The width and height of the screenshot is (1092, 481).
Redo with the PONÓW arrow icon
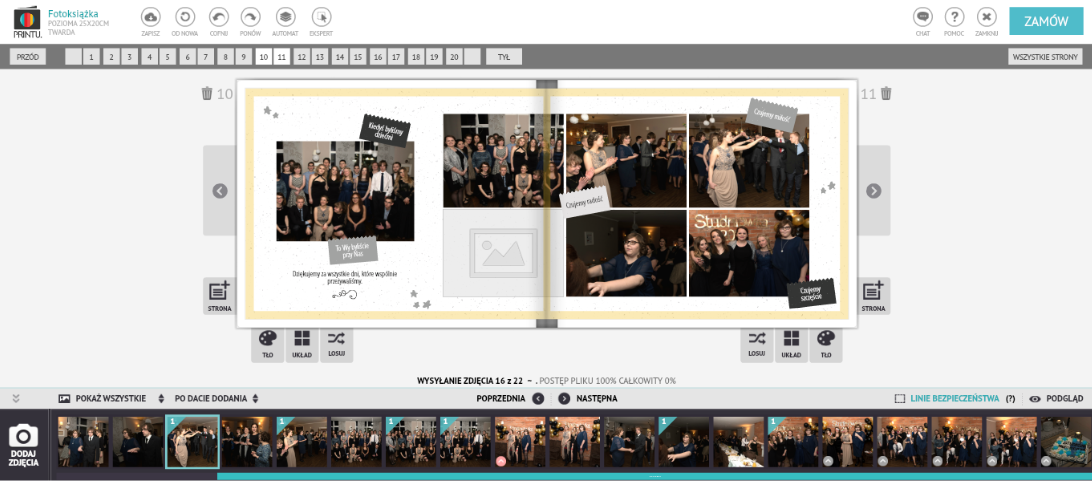tap(251, 17)
